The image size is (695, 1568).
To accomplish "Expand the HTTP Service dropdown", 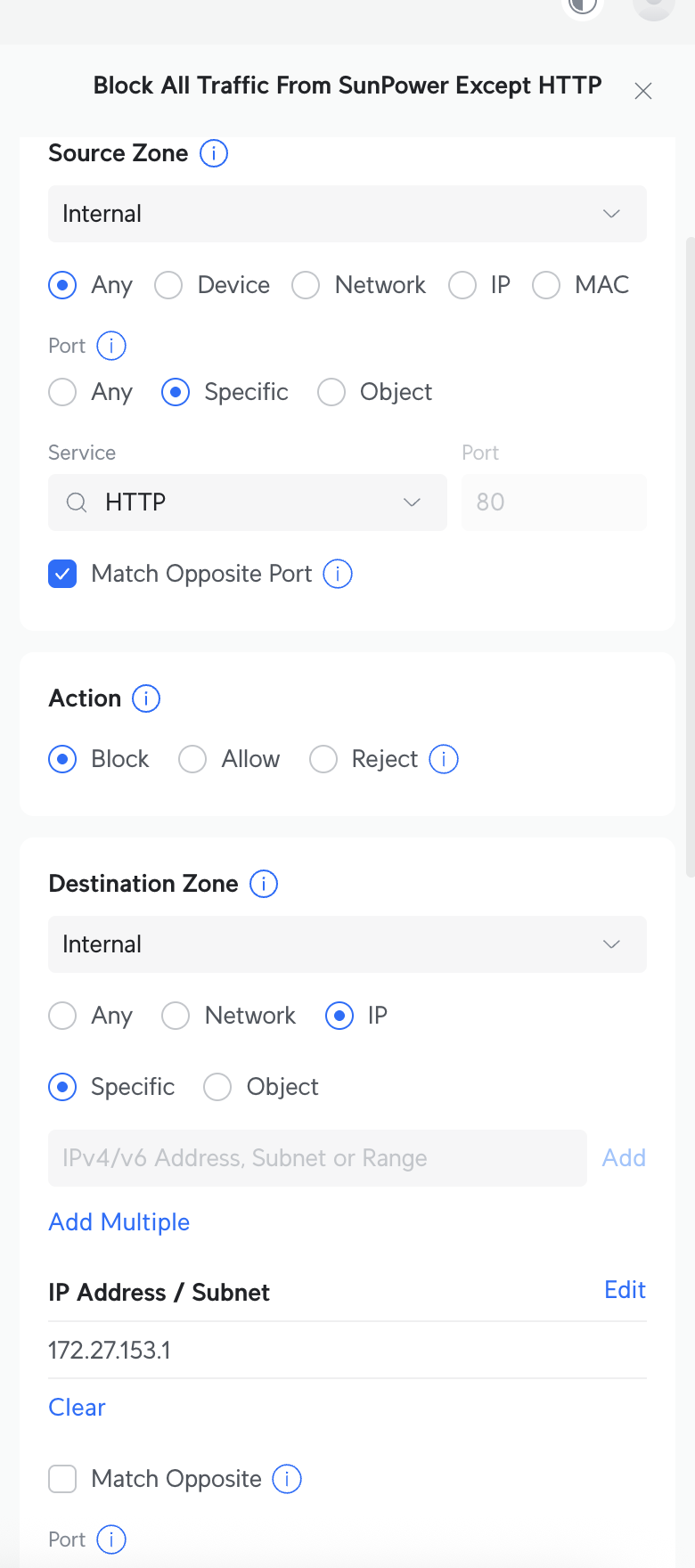I will tap(248, 502).
